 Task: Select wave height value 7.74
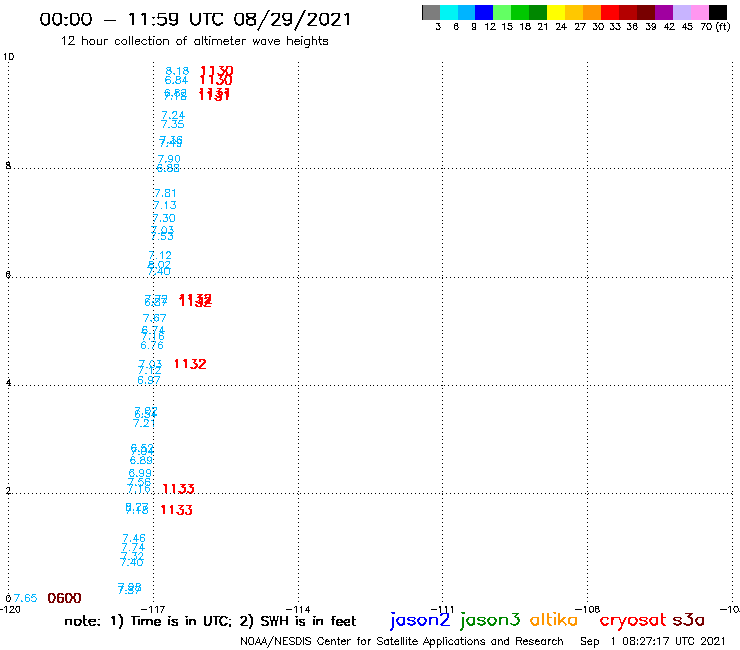coord(133,548)
